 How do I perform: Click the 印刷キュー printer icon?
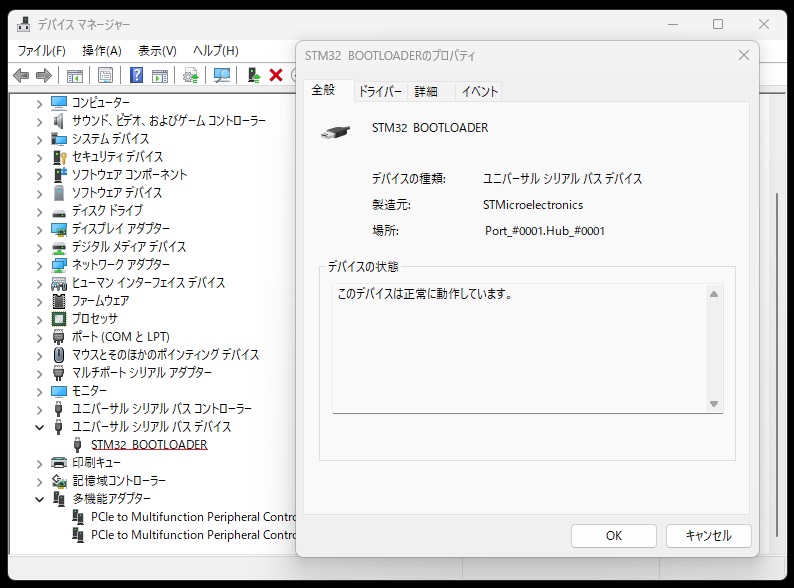[x=59, y=462]
